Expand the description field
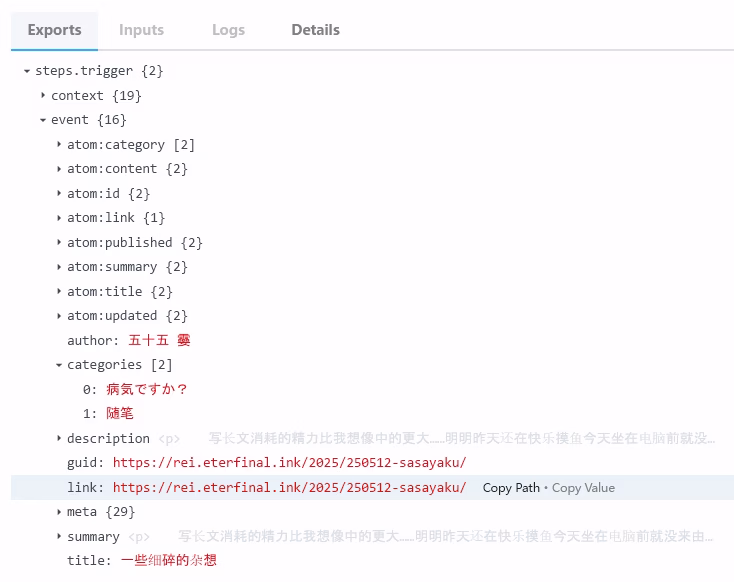The height and width of the screenshot is (582, 734). (59, 438)
